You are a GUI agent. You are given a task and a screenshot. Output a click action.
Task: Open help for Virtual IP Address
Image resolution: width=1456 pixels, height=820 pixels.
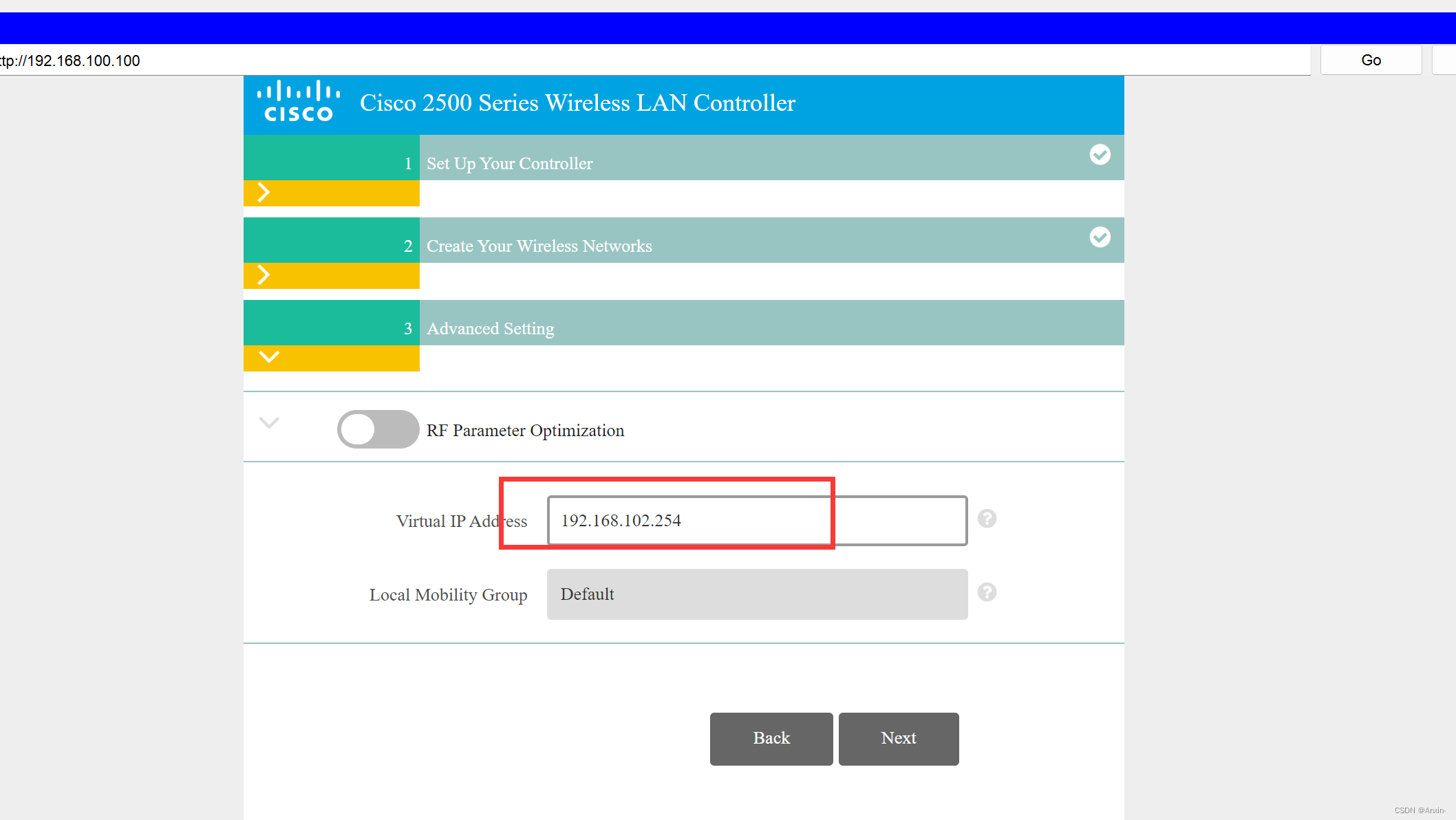[987, 519]
